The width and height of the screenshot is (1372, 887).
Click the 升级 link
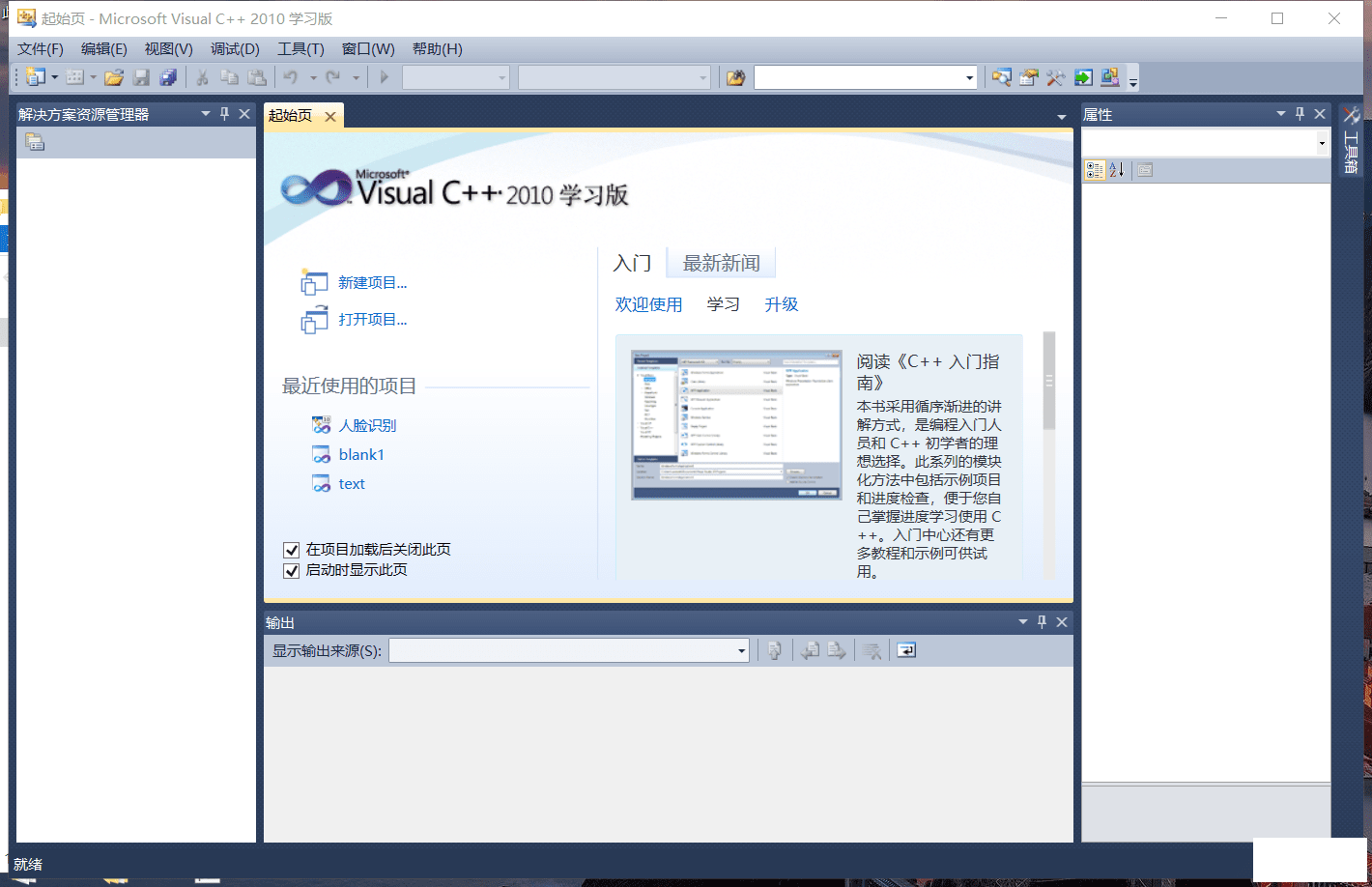click(x=782, y=304)
